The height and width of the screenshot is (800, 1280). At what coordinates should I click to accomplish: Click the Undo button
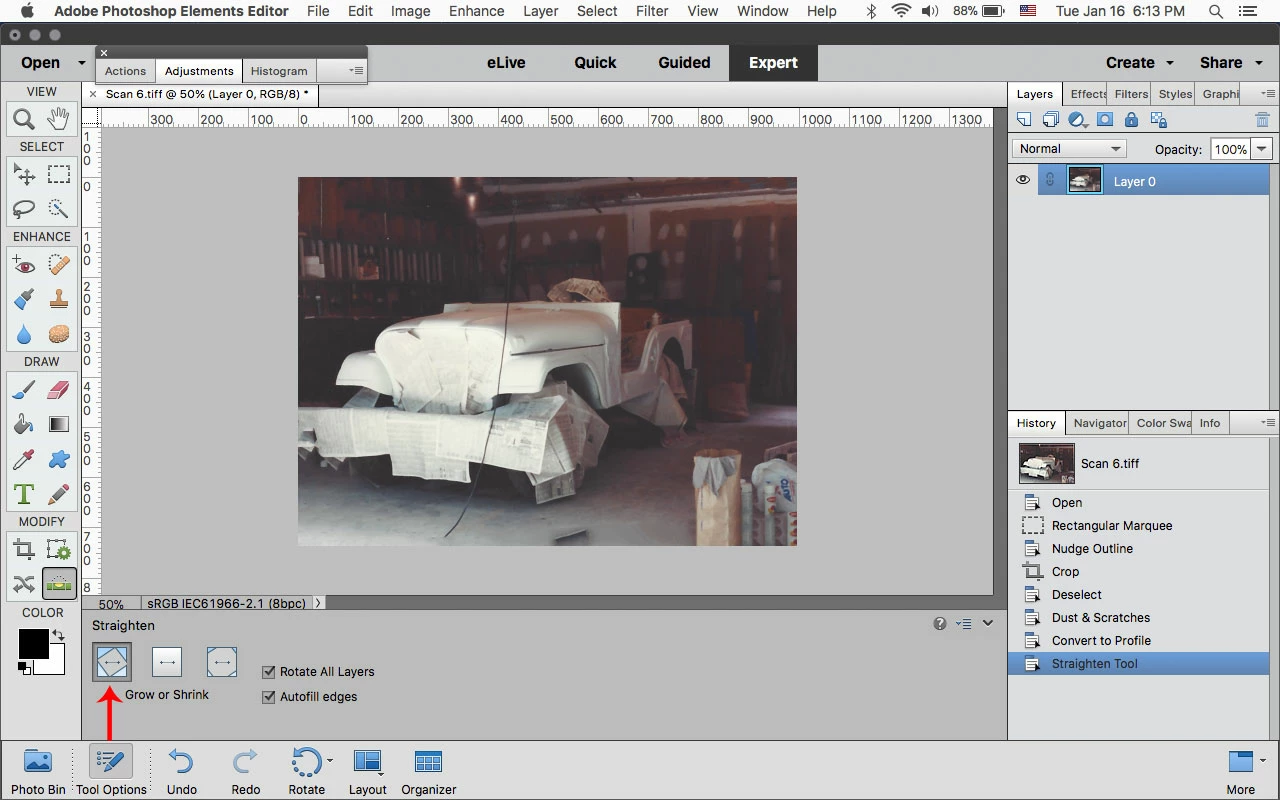[181, 771]
